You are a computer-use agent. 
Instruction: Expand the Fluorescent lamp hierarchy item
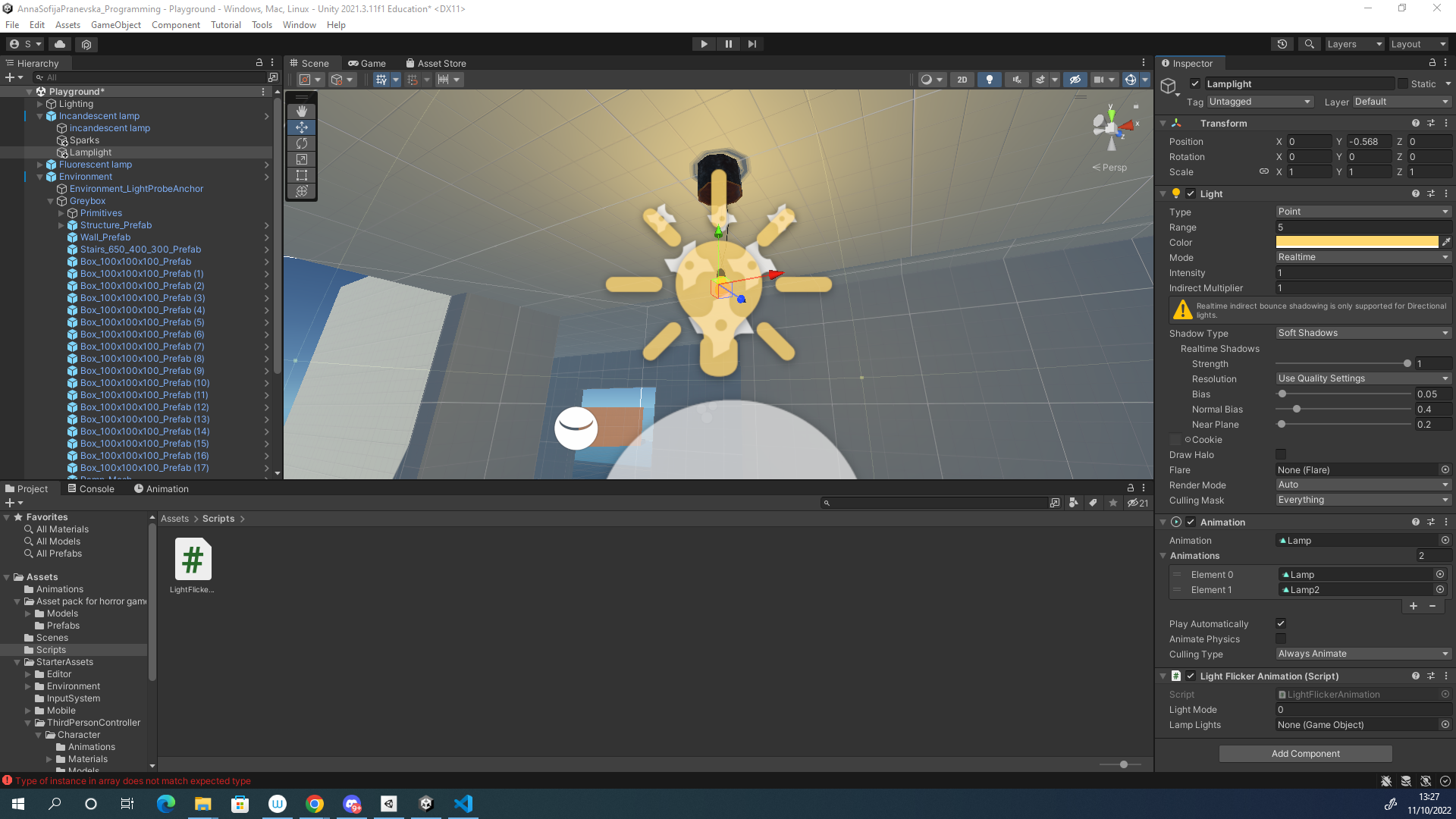tap(40, 165)
